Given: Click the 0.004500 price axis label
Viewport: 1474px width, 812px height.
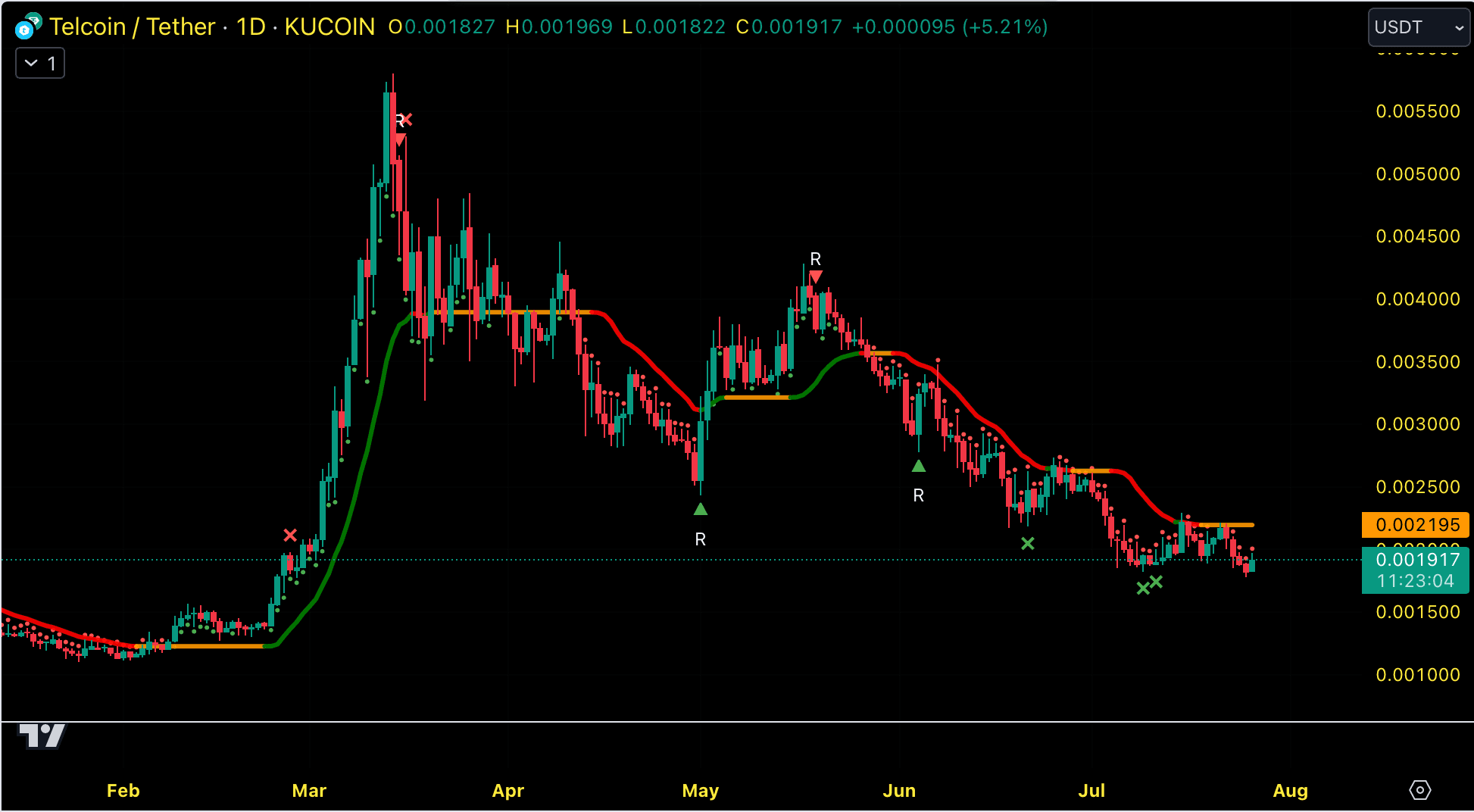Looking at the screenshot, I should [x=1418, y=236].
